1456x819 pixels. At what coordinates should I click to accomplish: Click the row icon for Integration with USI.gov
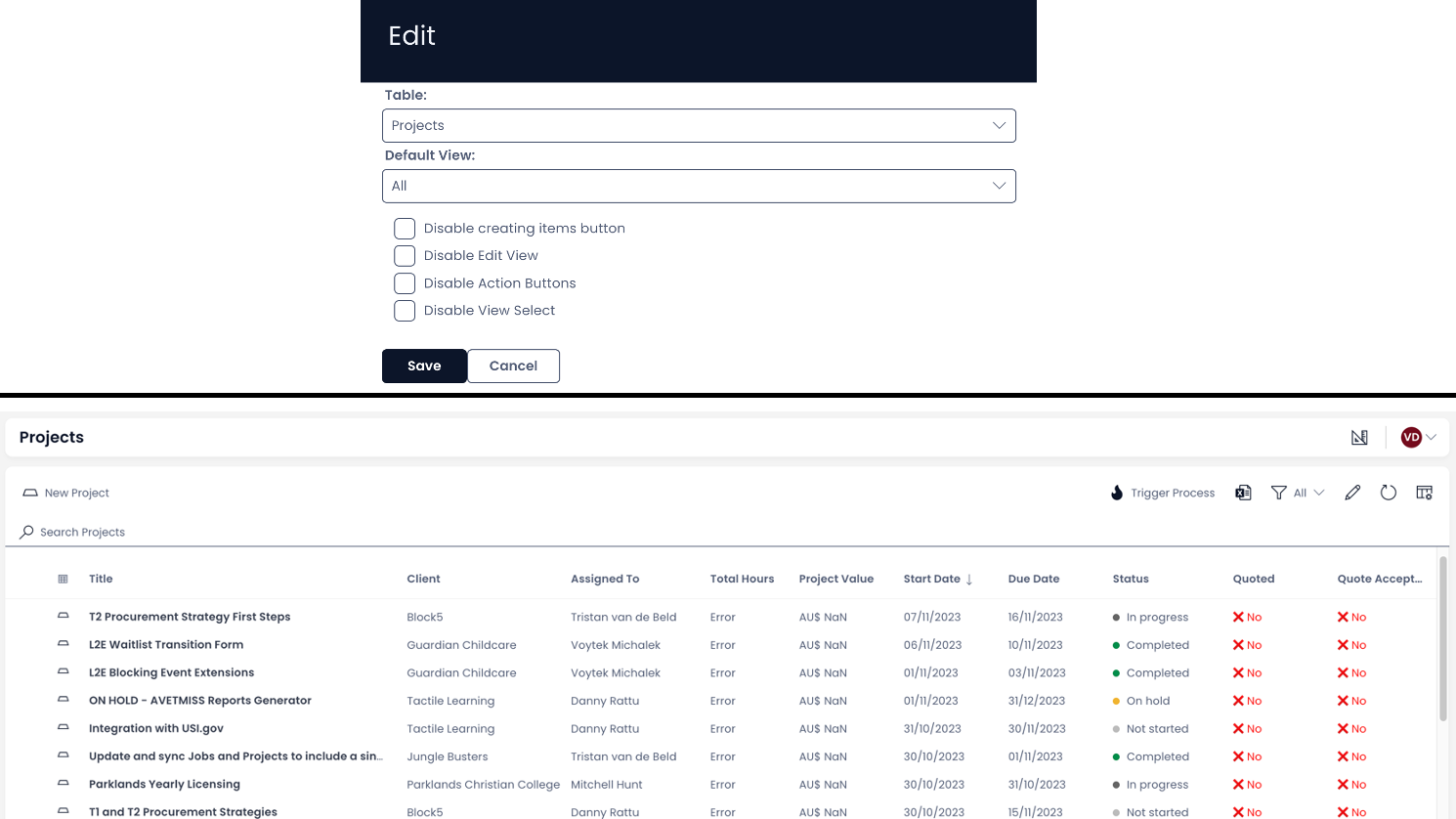pyautogui.click(x=64, y=728)
